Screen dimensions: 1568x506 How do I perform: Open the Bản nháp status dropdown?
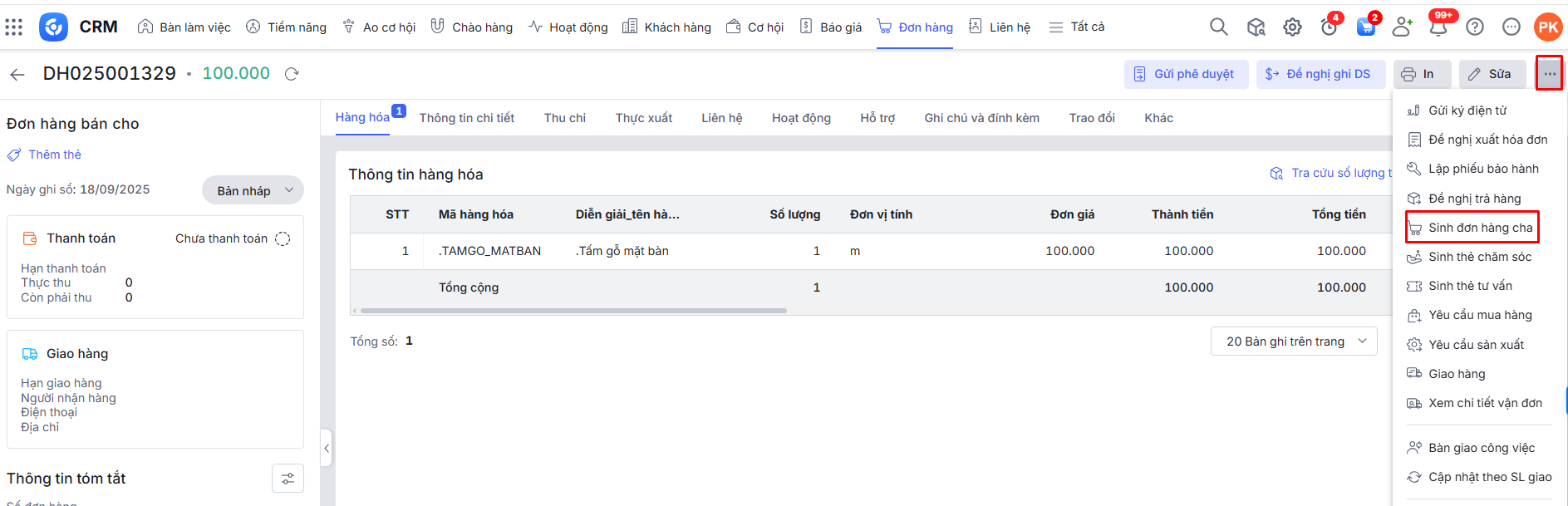[253, 190]
